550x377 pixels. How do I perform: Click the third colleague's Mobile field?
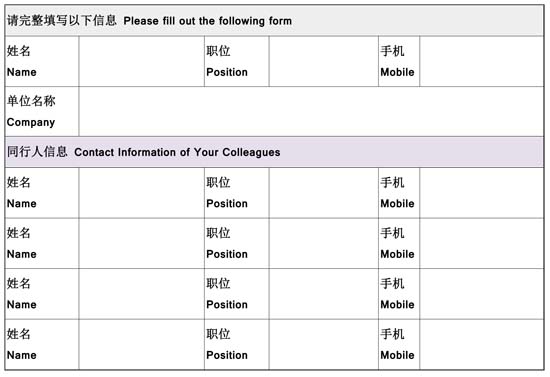pyautogui.click(x=482, y=294)
